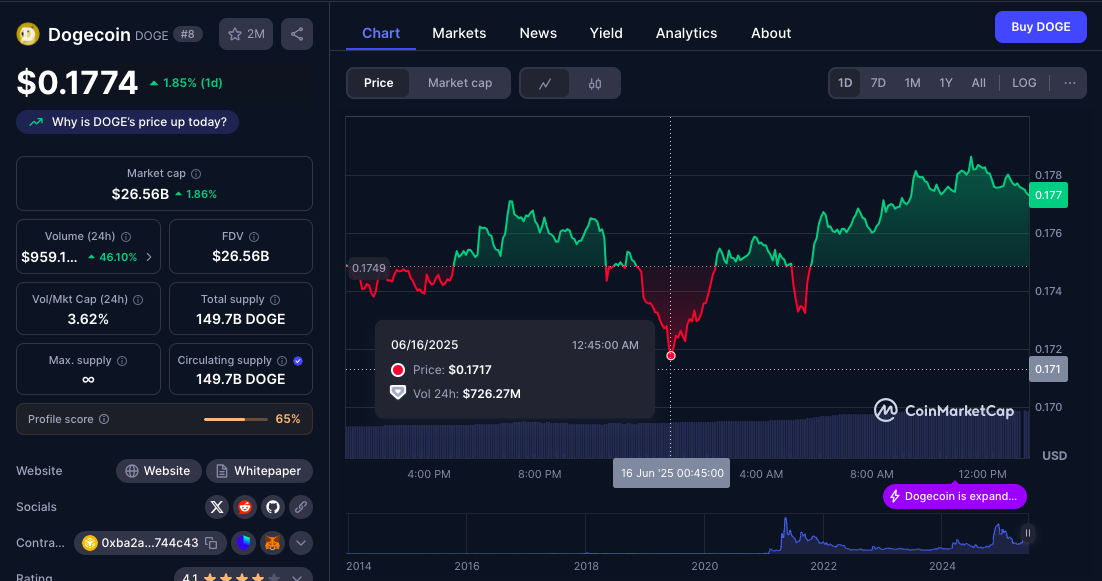Add Dogecoin to watchlist with star button
This screenshot has height=581, width=1102.
pyautogui.click(x=246, y=34)
